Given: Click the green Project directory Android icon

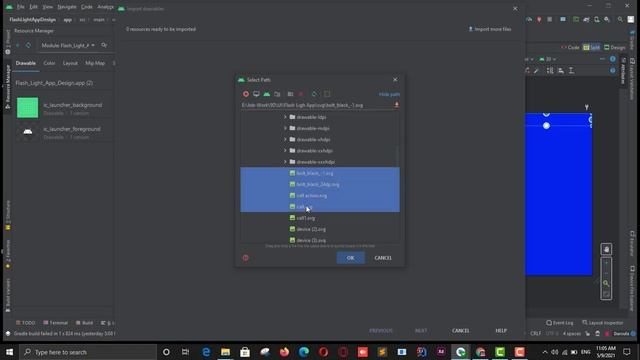Looking at the screenshot, I should [x=267, y=94].
